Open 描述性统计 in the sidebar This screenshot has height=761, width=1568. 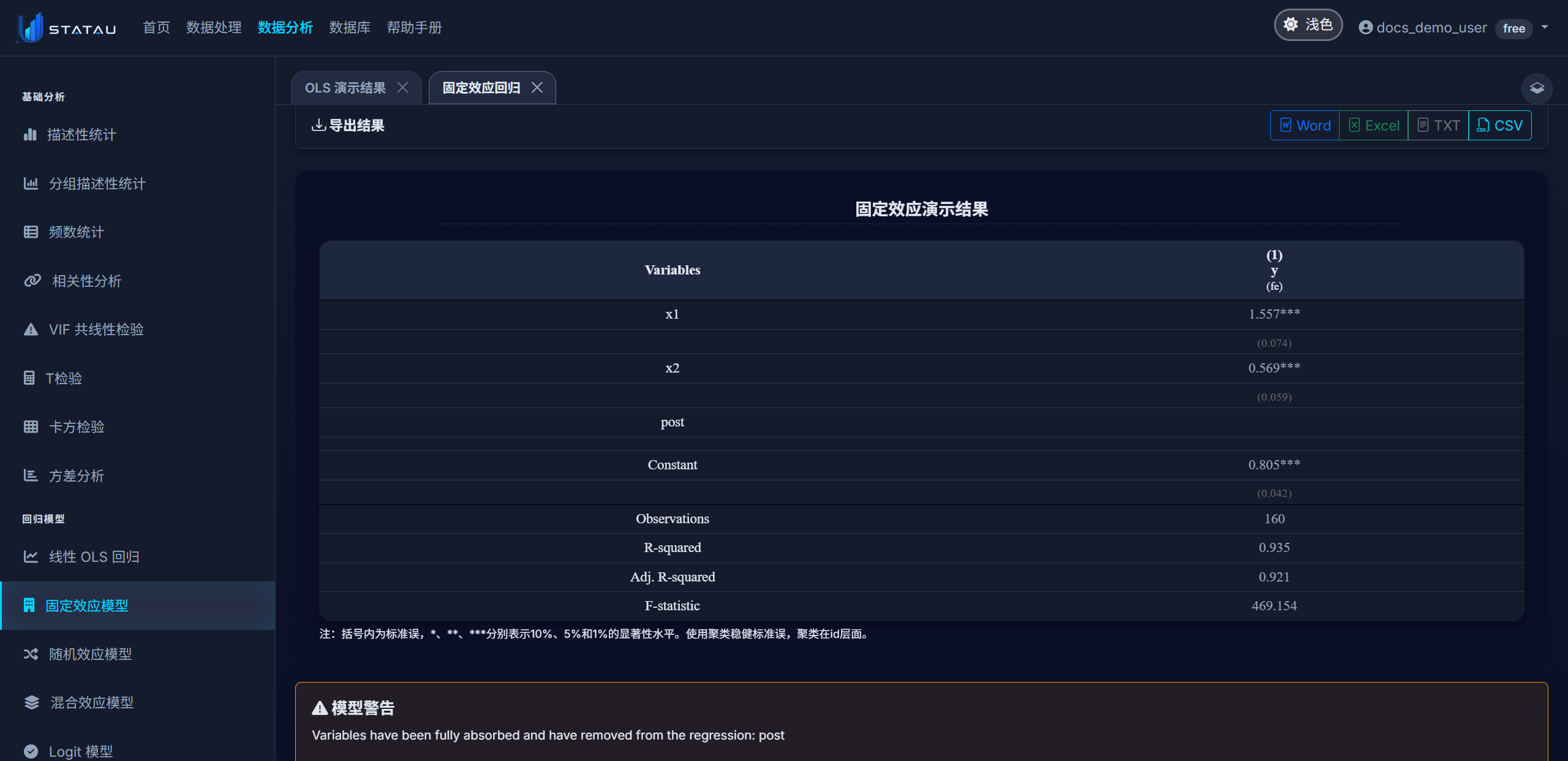click(x=138, y=135)
